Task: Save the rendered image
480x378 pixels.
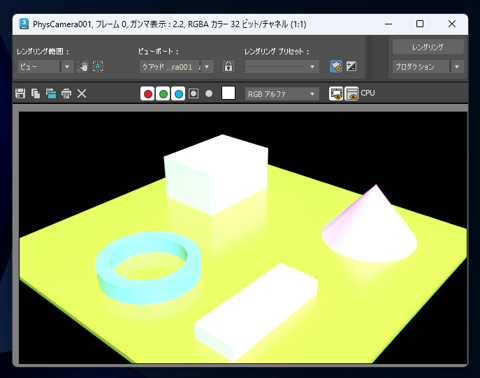Action: pos(20,94)
